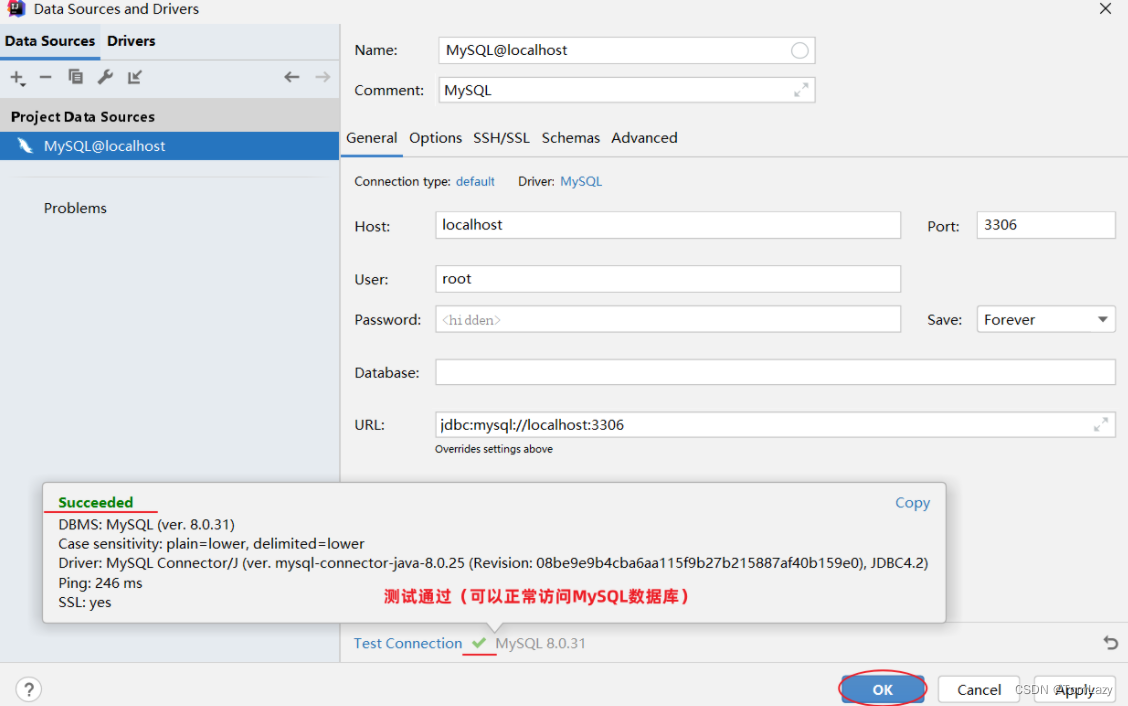Click the forward navigation arrow
Image resolution: width=1128 pixels, height=706 pixels.
tap(322, 77)
